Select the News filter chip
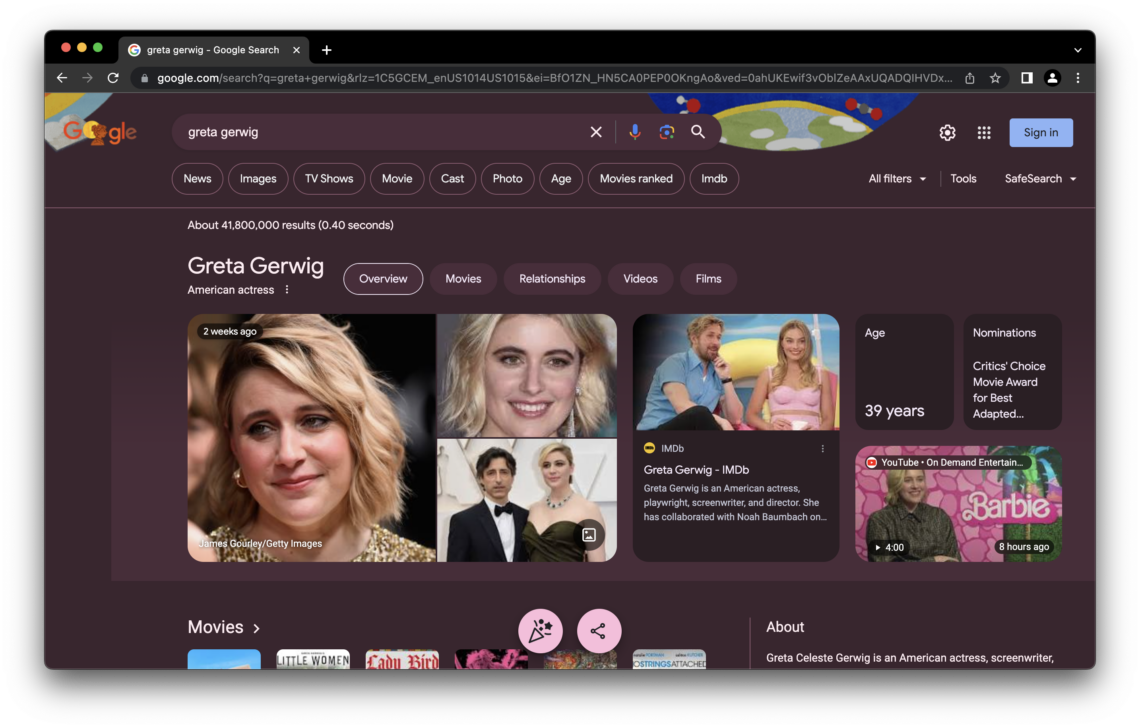This screenshot has width=1140, height=728. point(197,179)
